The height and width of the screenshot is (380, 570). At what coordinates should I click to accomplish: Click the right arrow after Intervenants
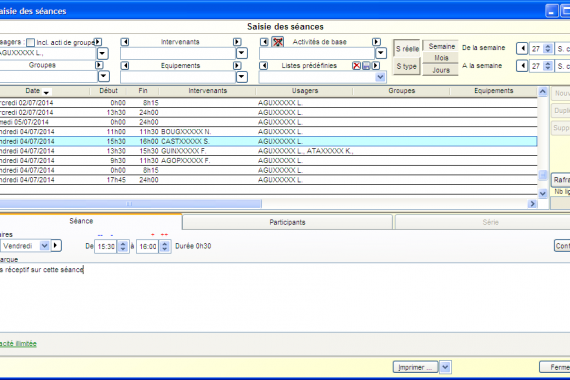[x=237, y=42]
